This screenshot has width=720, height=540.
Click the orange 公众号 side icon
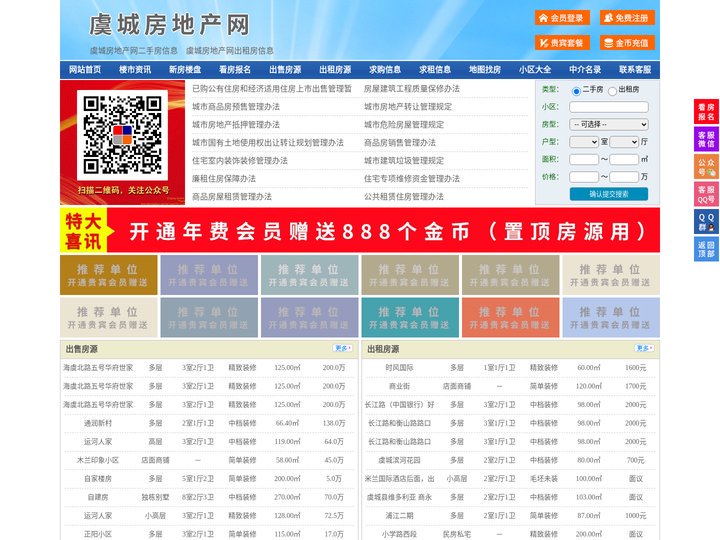point(706,167)
